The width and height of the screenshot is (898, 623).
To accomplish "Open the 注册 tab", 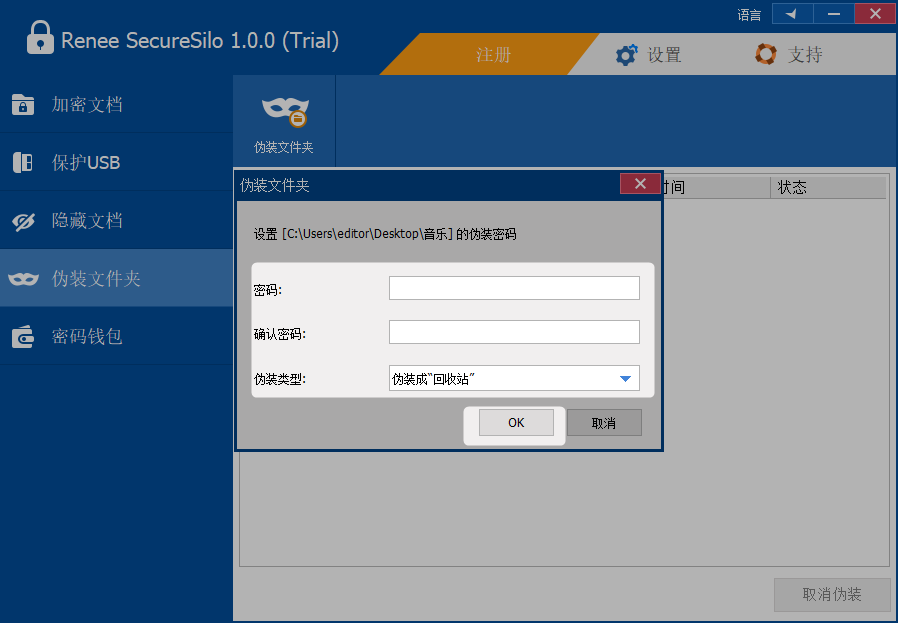I will pyautogui.click(x=493, y=54).
